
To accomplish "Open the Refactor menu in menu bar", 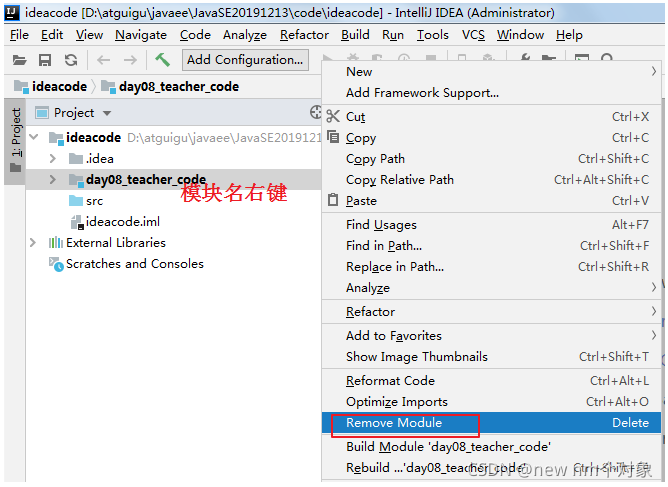I will point(304,35).
